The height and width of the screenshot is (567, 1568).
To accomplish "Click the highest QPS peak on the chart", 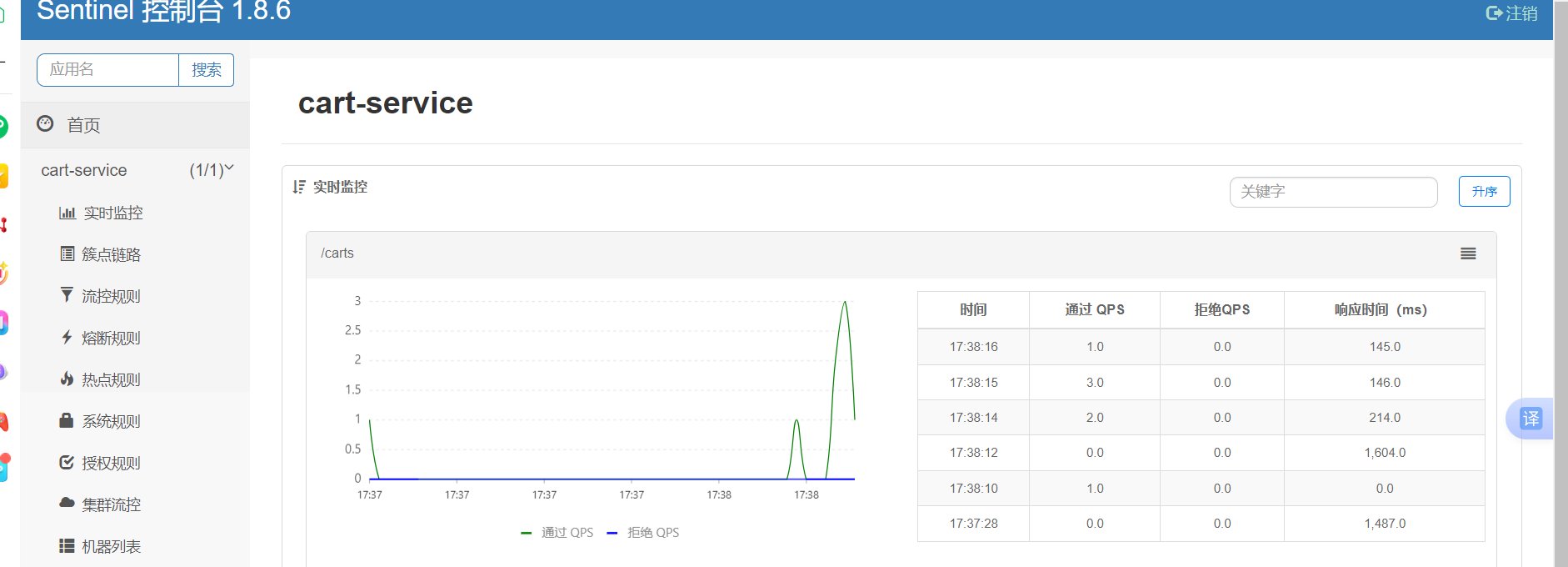I will pos(845,302).
